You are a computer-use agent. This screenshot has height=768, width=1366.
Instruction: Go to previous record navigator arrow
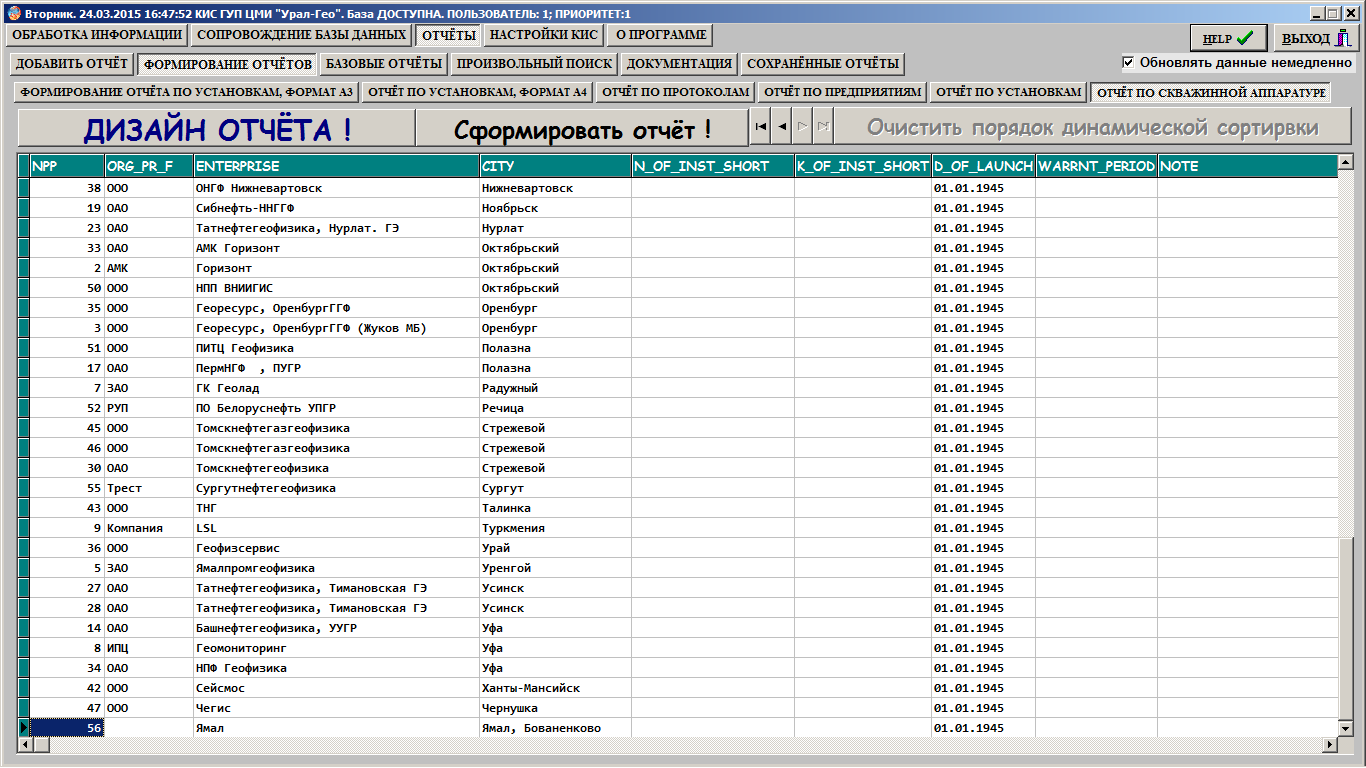(x=782, y=127)
